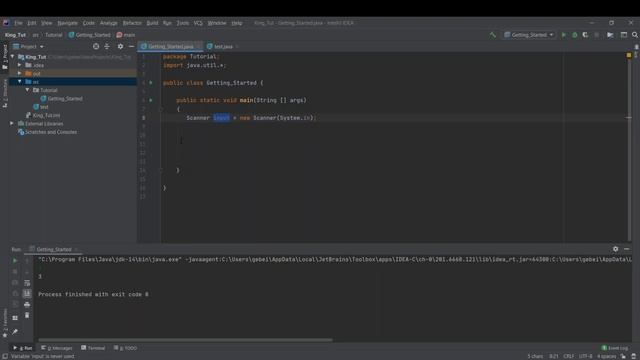The height and width of the screenshot is (360, 640).
Task: Open the Getting_Started run configuration dropdown
Action: [529, 35]
